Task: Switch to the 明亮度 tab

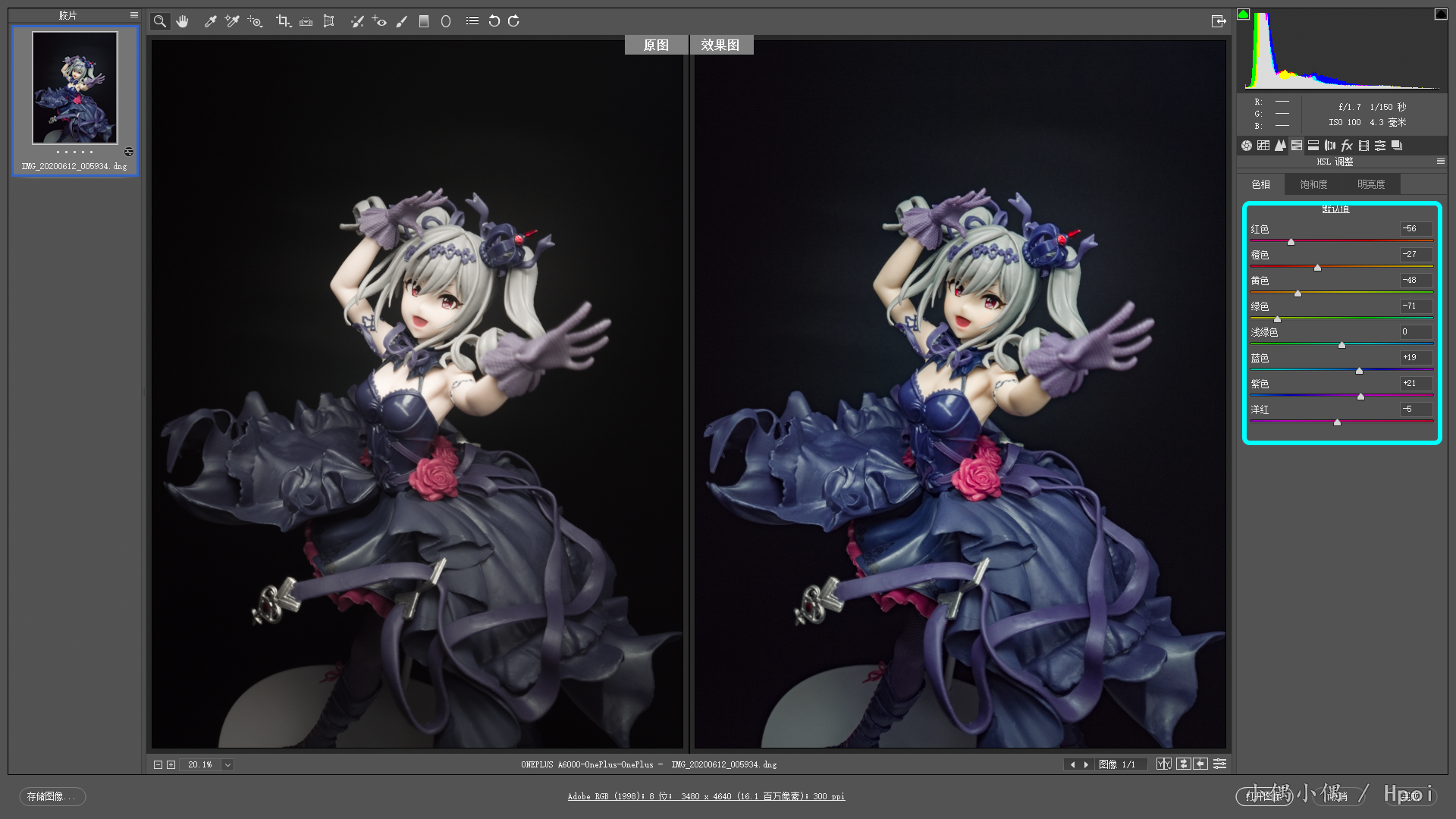Action: click(x=1370, y=184)
